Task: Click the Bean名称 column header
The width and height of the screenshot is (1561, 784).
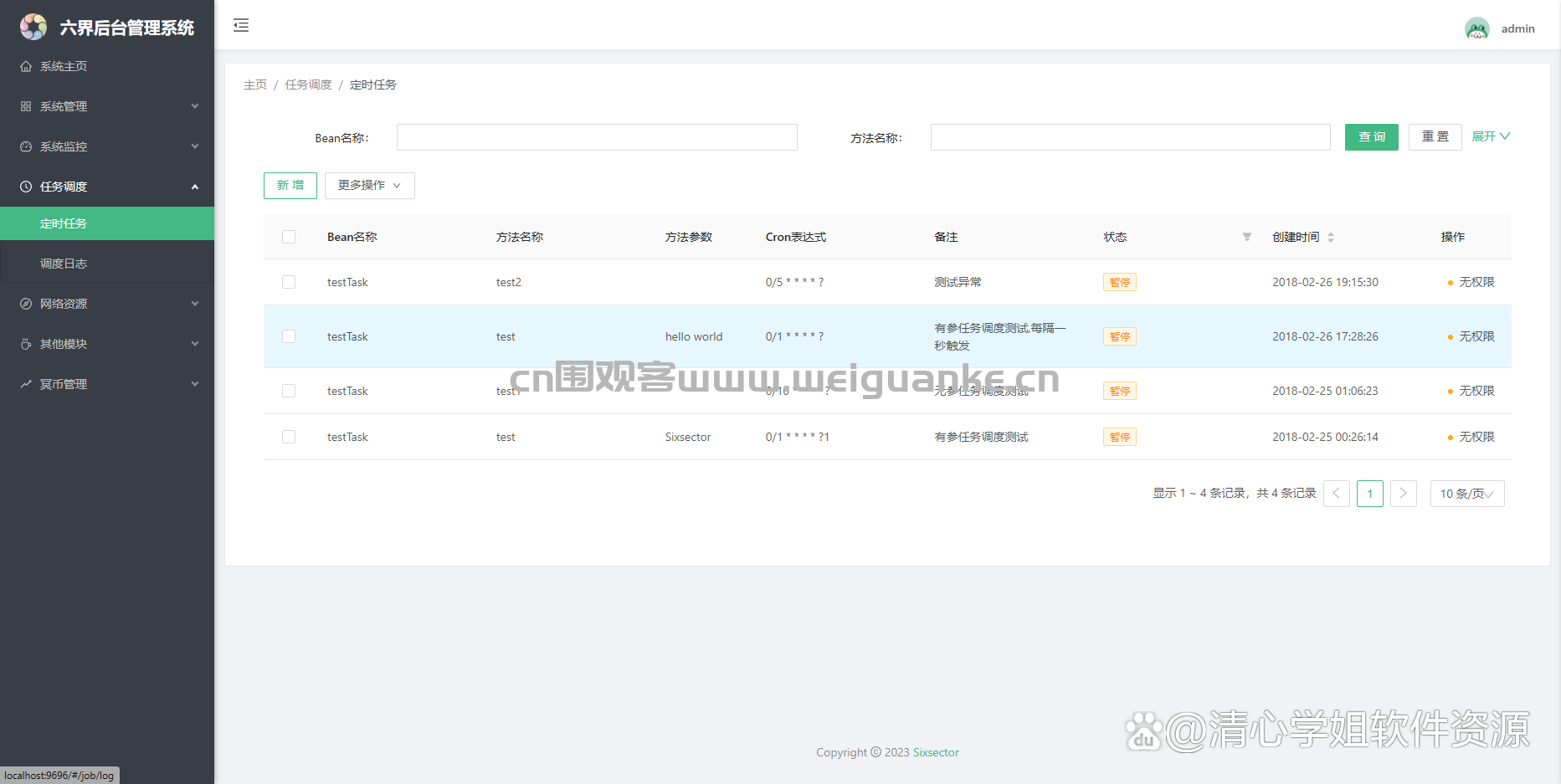Action: [352, 237]
